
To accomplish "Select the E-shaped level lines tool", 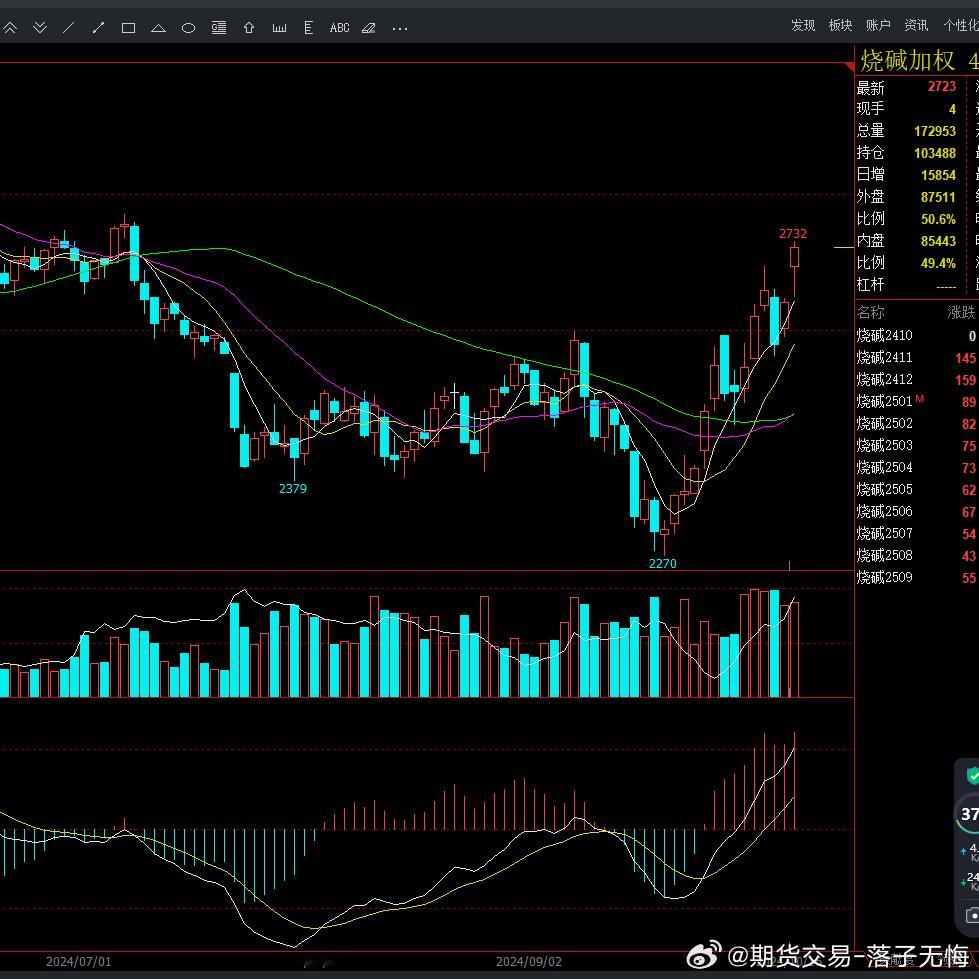I will [x=308, y=27].
